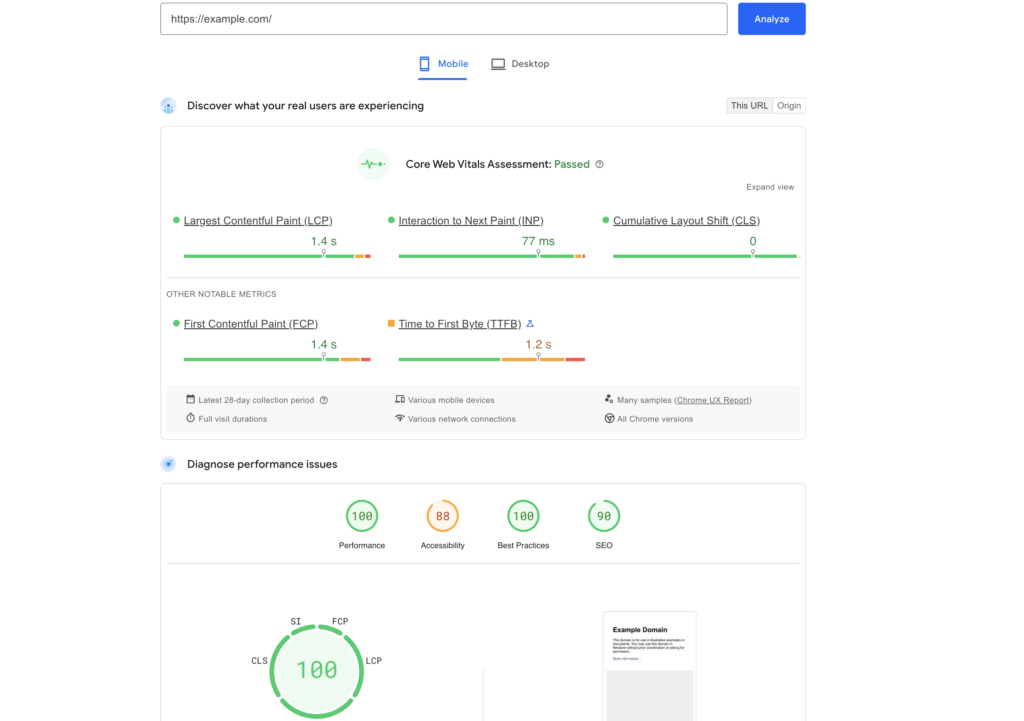The width and height of the screenshot is (1024, 721).
Task: Click the Diagnose performance issues icon
Action: pos(168,464)
